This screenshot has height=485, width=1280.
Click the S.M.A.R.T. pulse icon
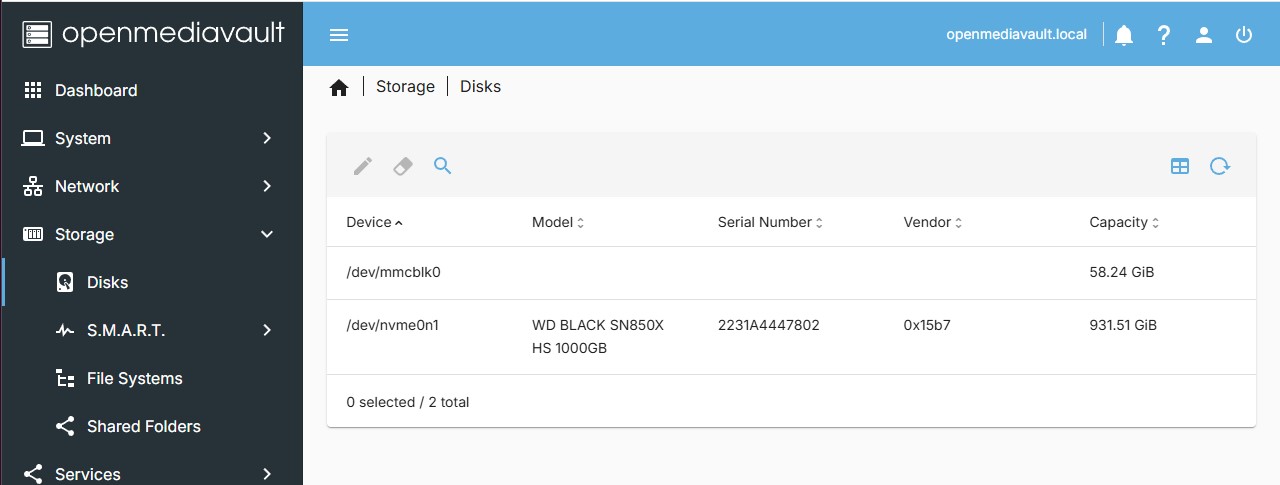(65, 330)
